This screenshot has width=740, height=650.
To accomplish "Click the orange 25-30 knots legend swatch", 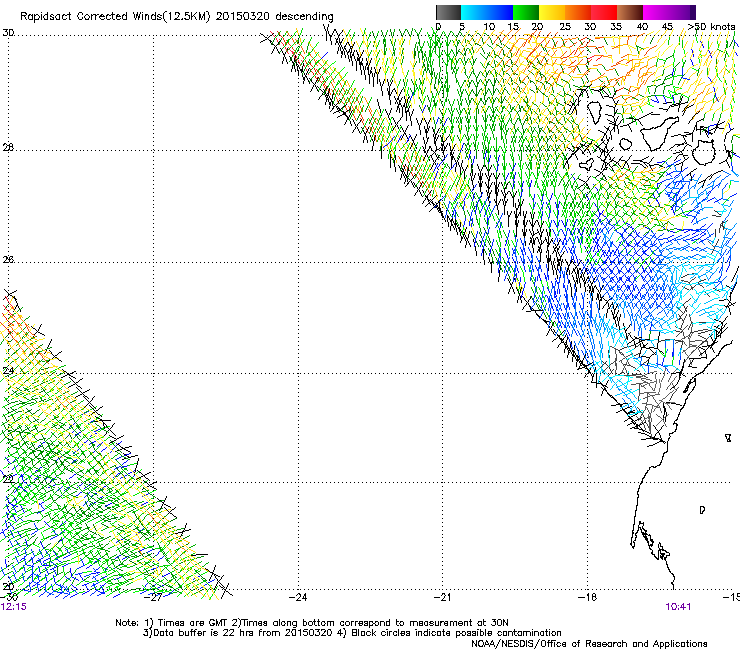I will 578,12.
